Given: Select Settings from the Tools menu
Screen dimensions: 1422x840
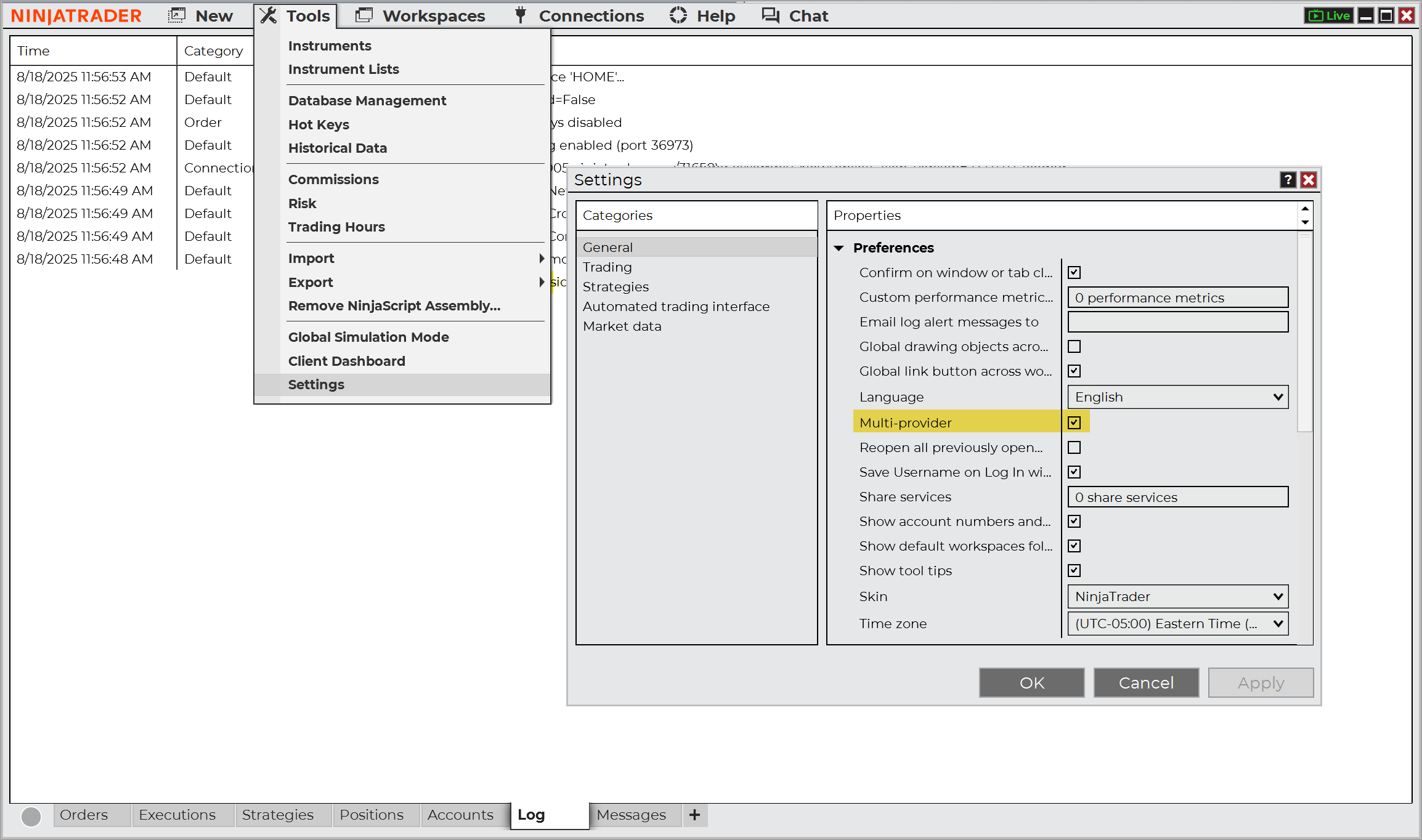Looking at the screenshot, I should coord(316,384).
